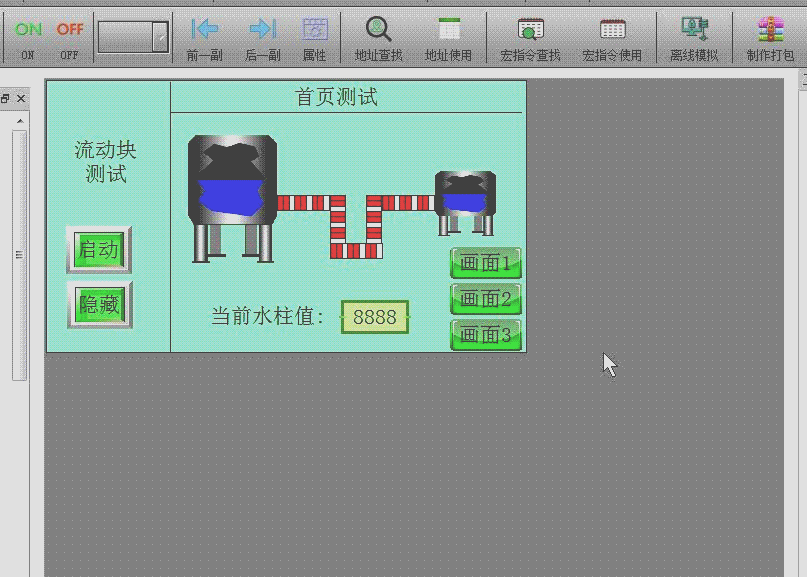Select the 画面2 screen button
This screenshot has height=577, width=807.
tap(486, 299)
